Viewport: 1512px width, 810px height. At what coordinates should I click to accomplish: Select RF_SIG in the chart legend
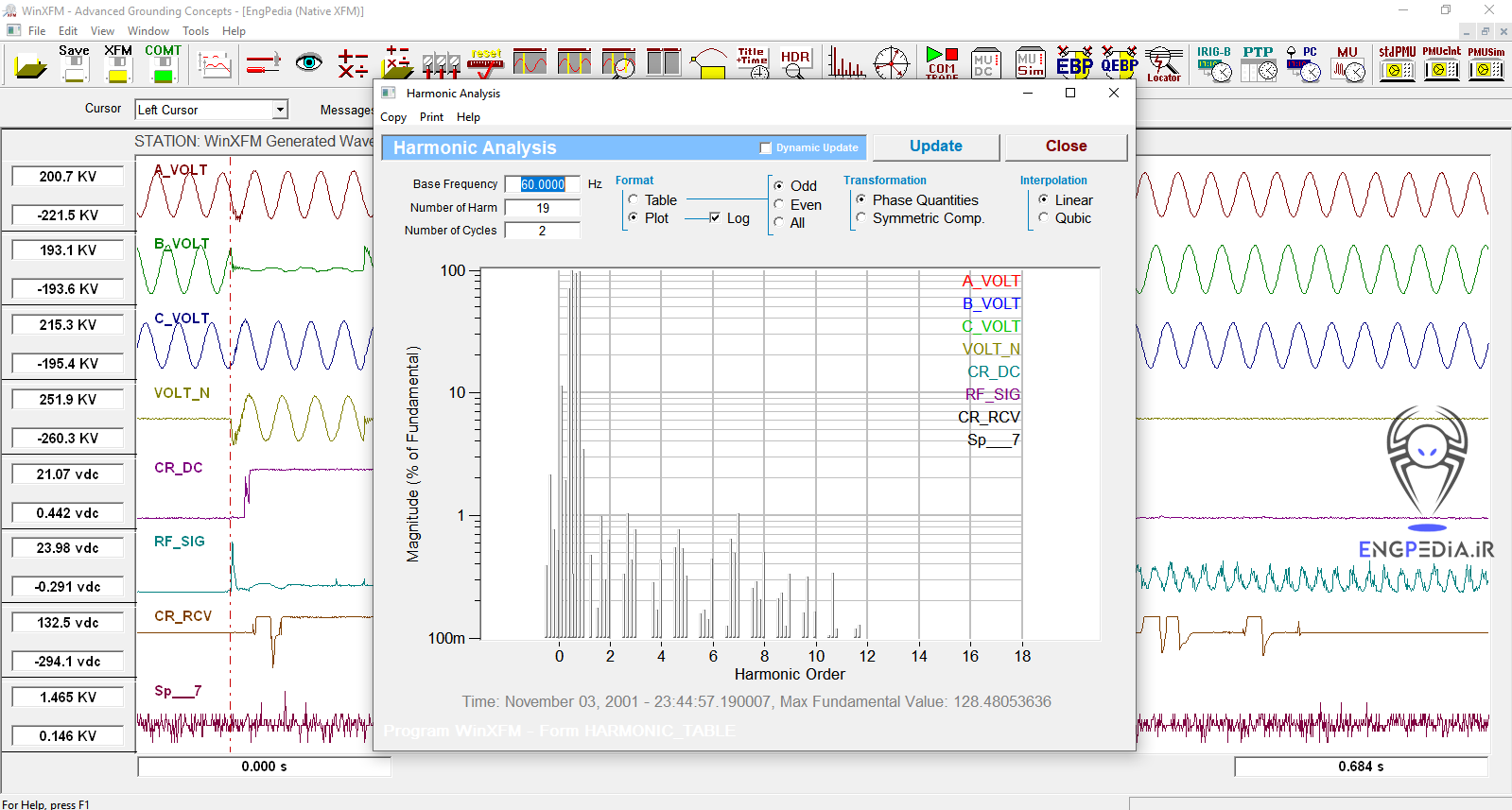pos(993,394)
